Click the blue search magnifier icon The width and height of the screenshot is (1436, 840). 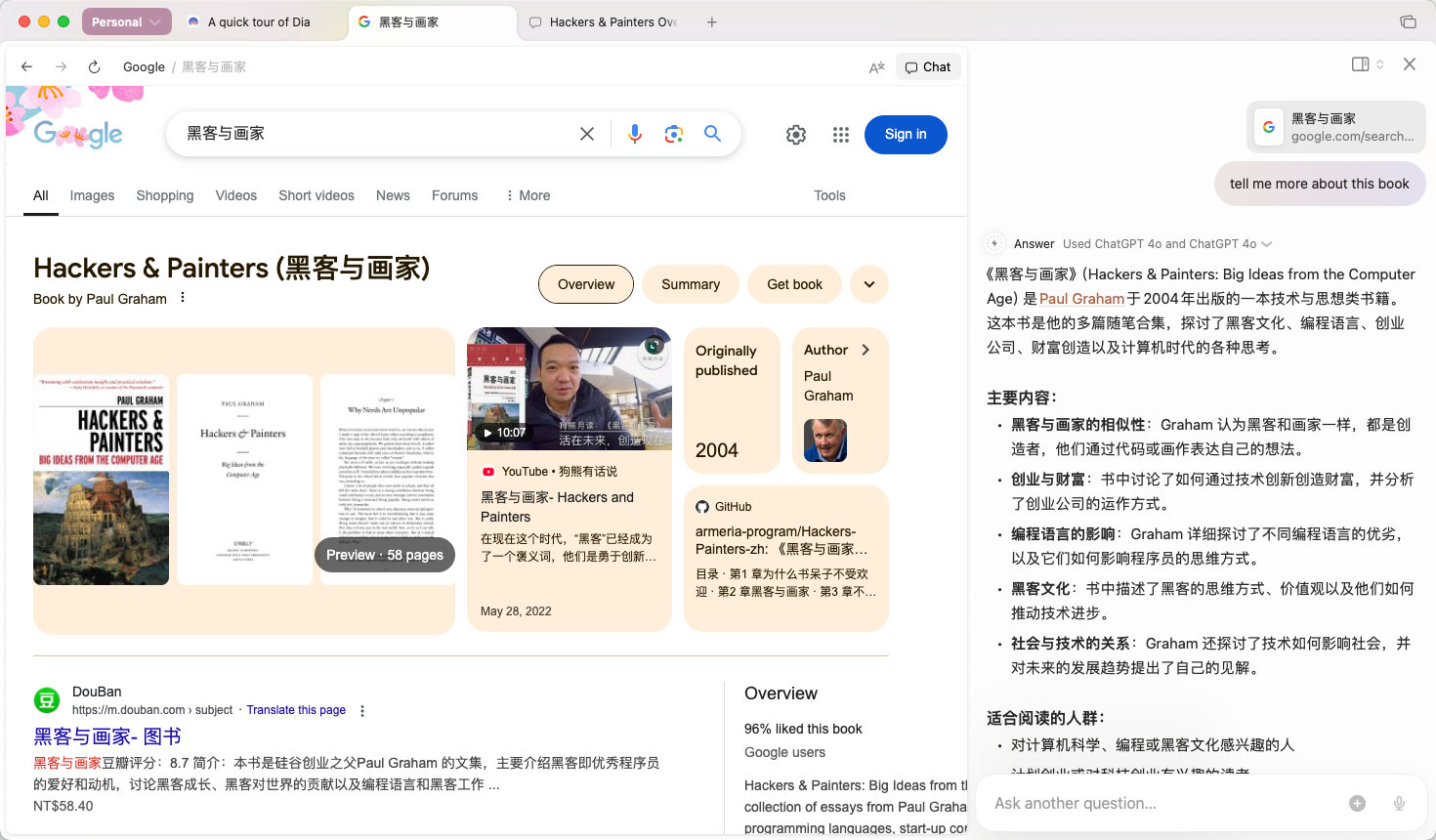pyautogui.click(x=713, y=134)
